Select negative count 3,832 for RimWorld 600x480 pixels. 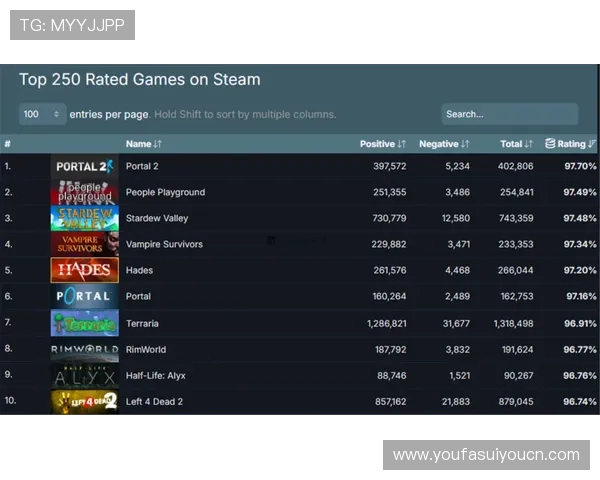(457, 349)
